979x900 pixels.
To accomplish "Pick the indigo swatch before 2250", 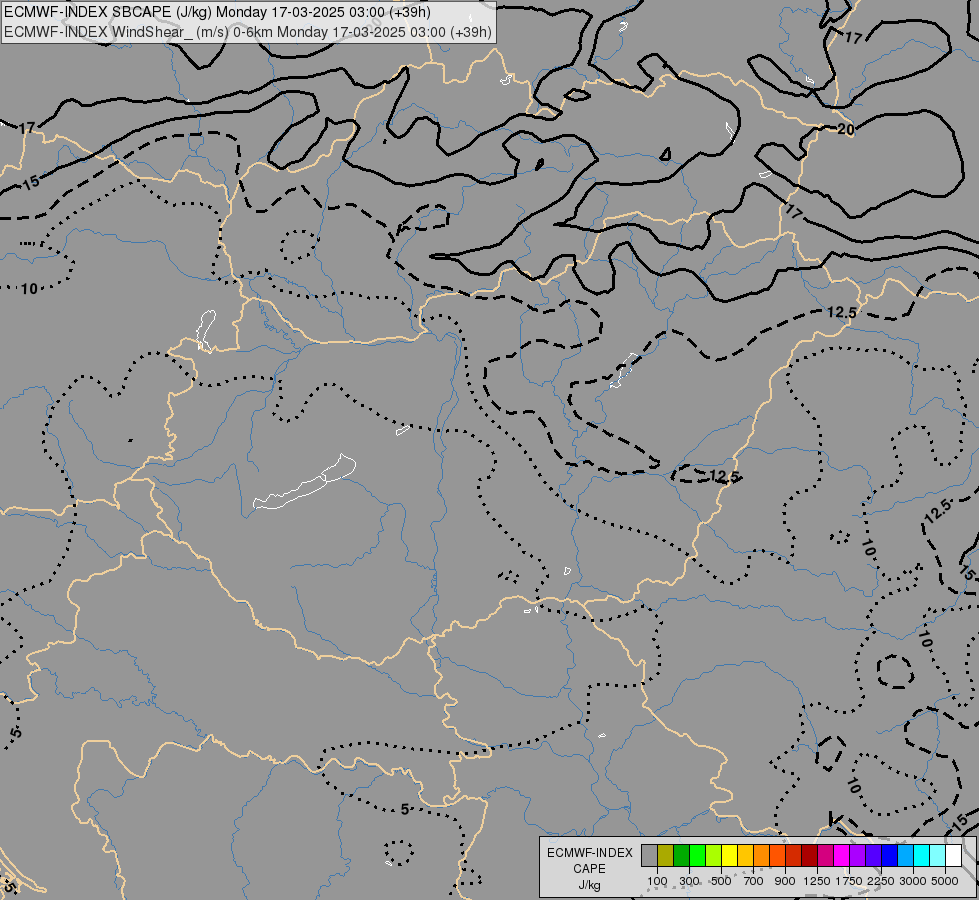I will (x=873, y=856).
